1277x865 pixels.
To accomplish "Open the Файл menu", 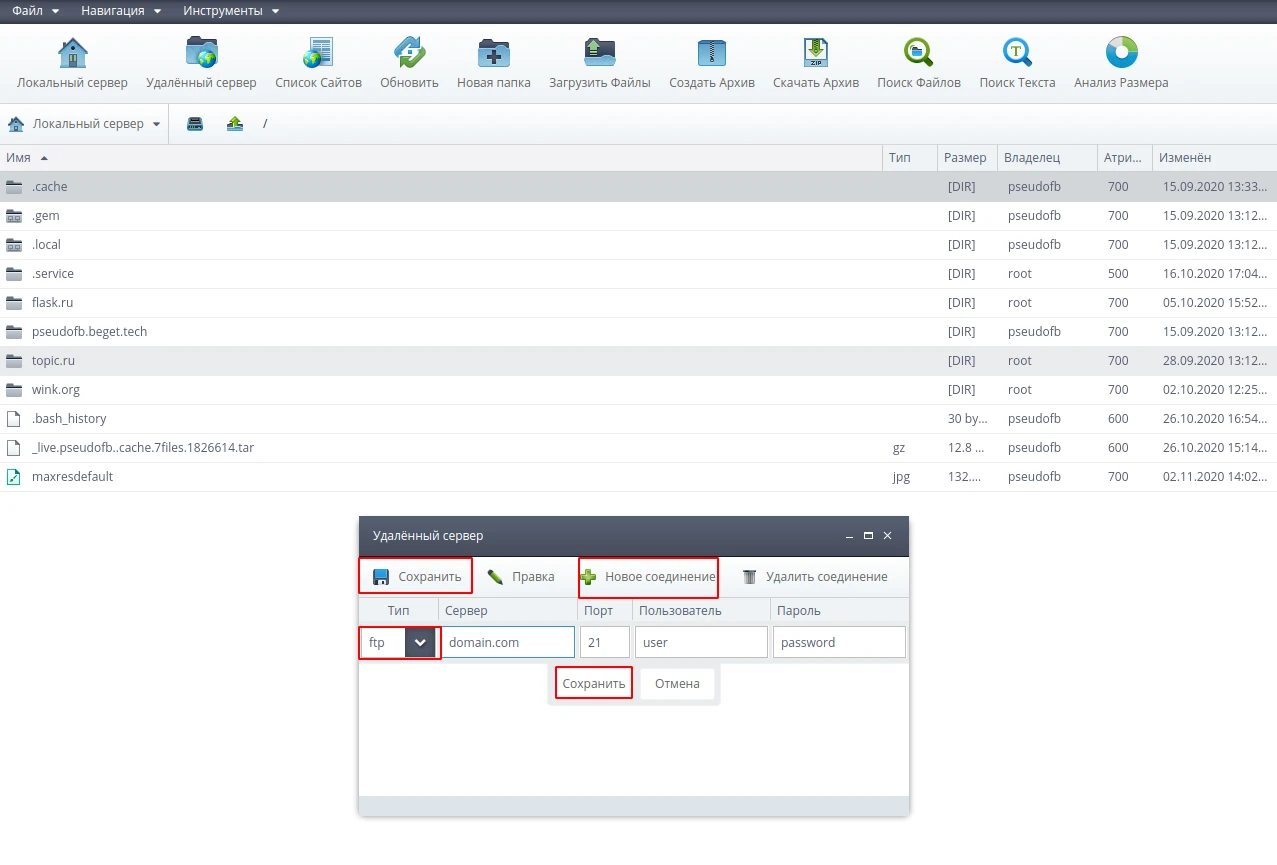I will coord(34,11).
